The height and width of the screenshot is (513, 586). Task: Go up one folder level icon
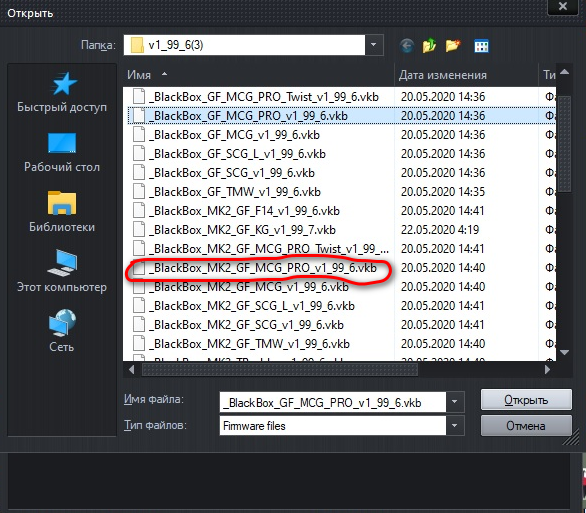tap(429, 46)
